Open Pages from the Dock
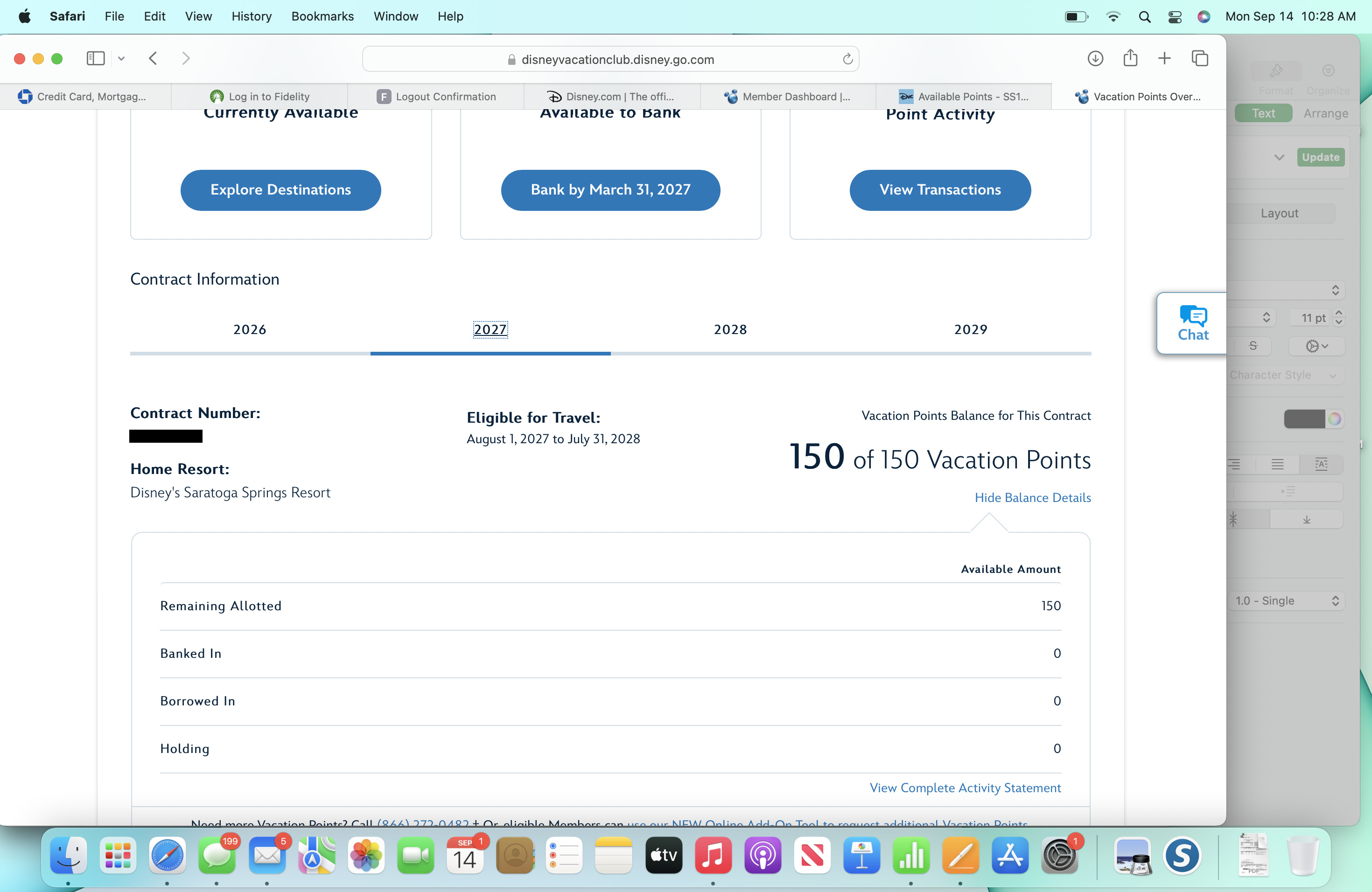 coord(960,855)
